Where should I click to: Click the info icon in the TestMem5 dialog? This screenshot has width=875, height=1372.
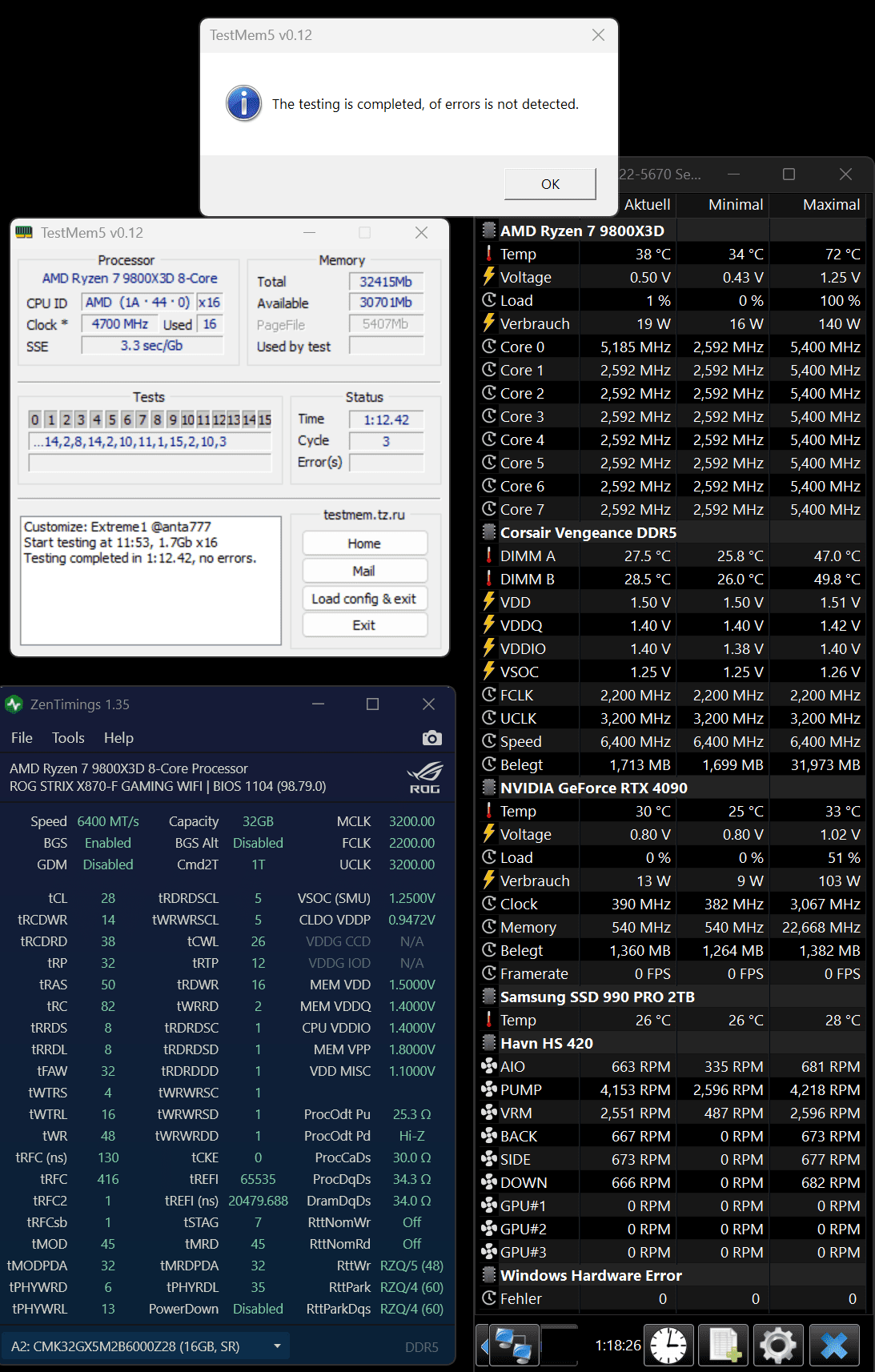[243, 103]
